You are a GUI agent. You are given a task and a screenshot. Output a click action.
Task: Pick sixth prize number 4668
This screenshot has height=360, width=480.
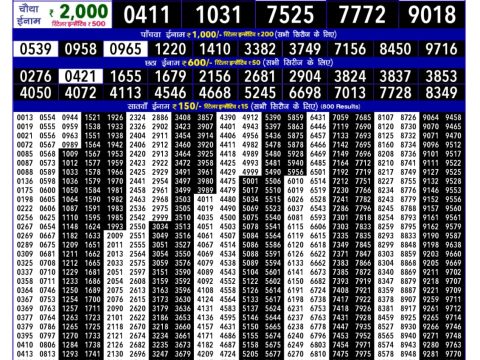coord(215,93)
